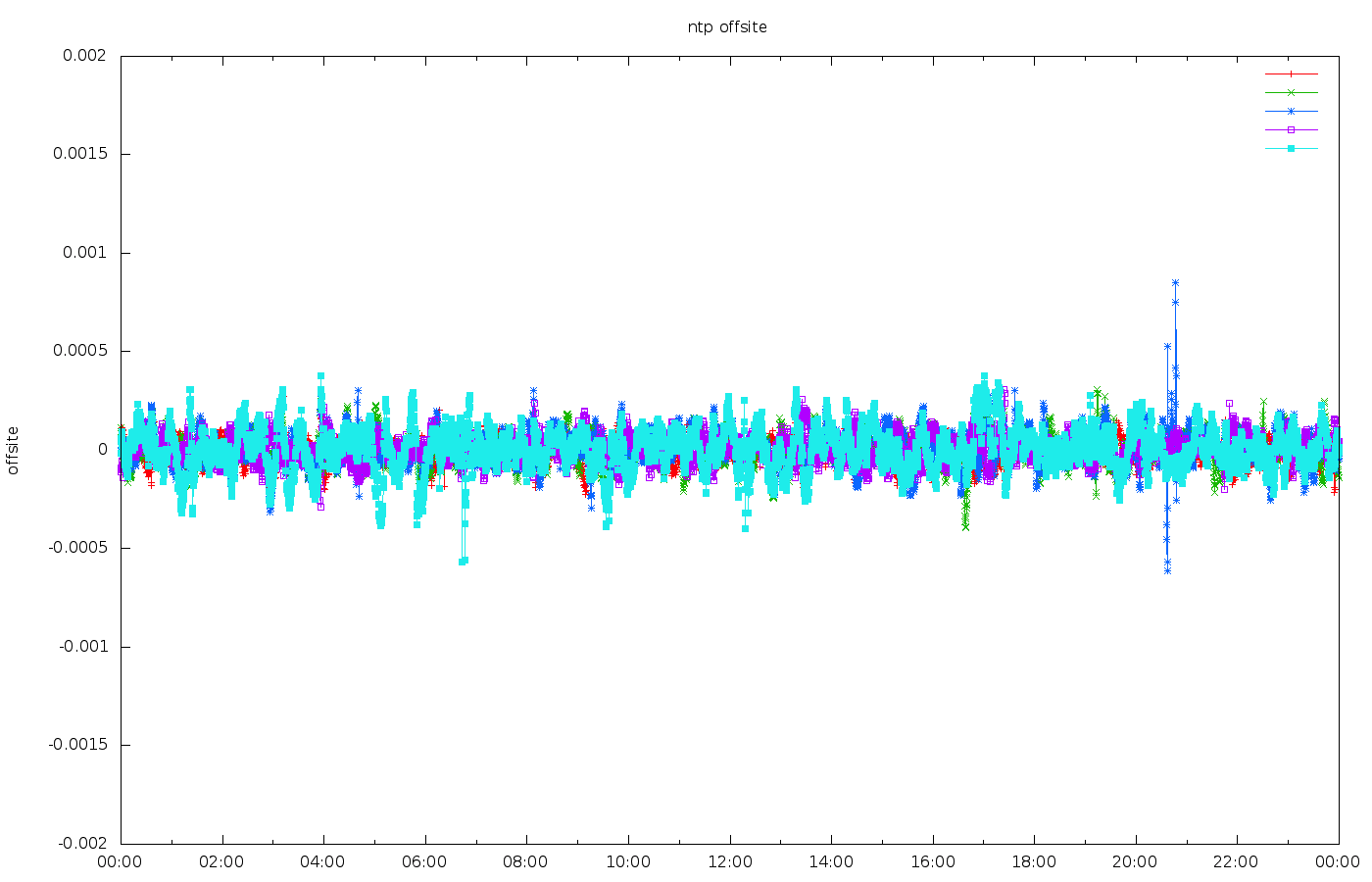1372x882 pixels.
Task: Click the highest blue spike near 20:45
Action: [1175, 283]
